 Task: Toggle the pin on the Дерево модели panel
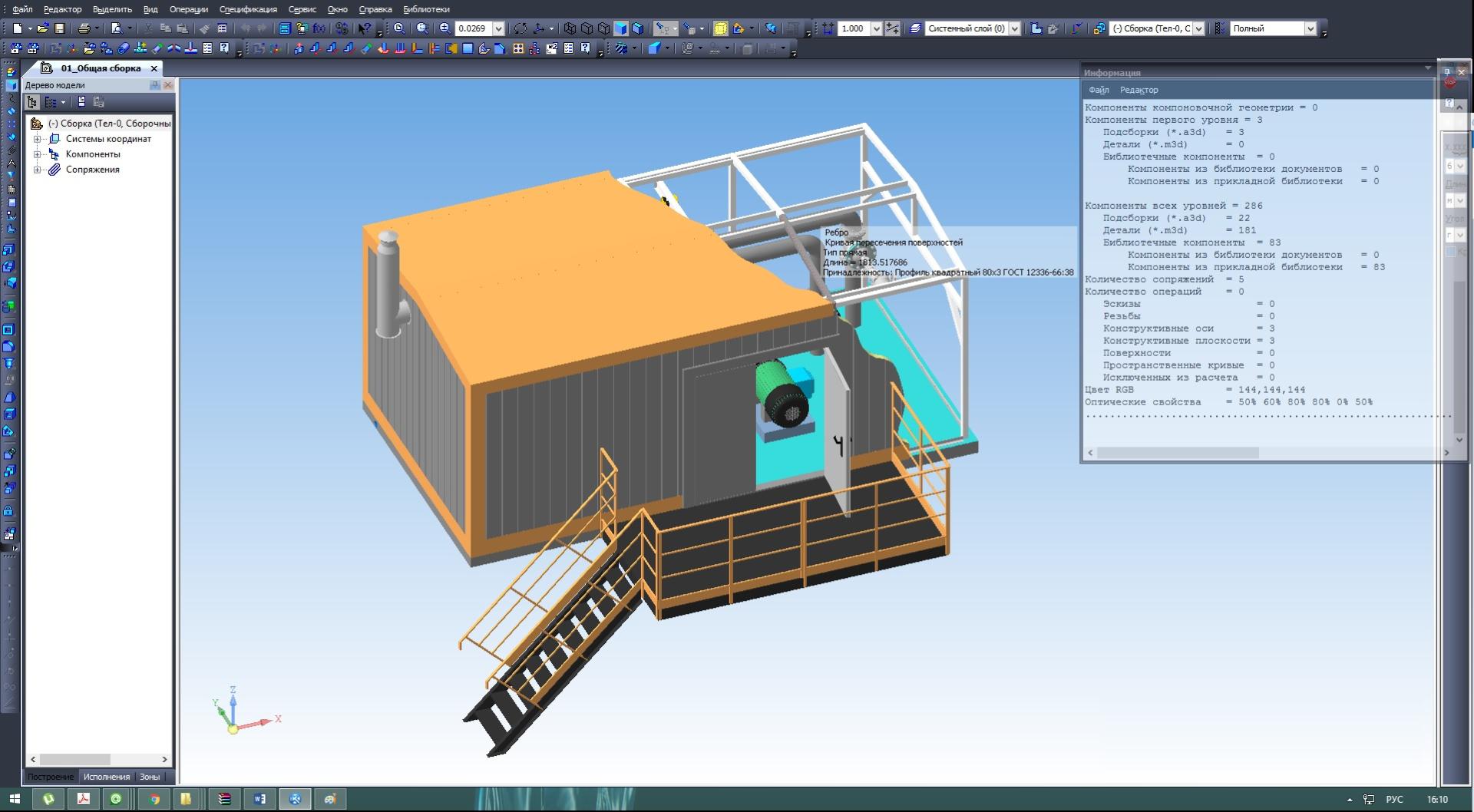coord(155,85)
